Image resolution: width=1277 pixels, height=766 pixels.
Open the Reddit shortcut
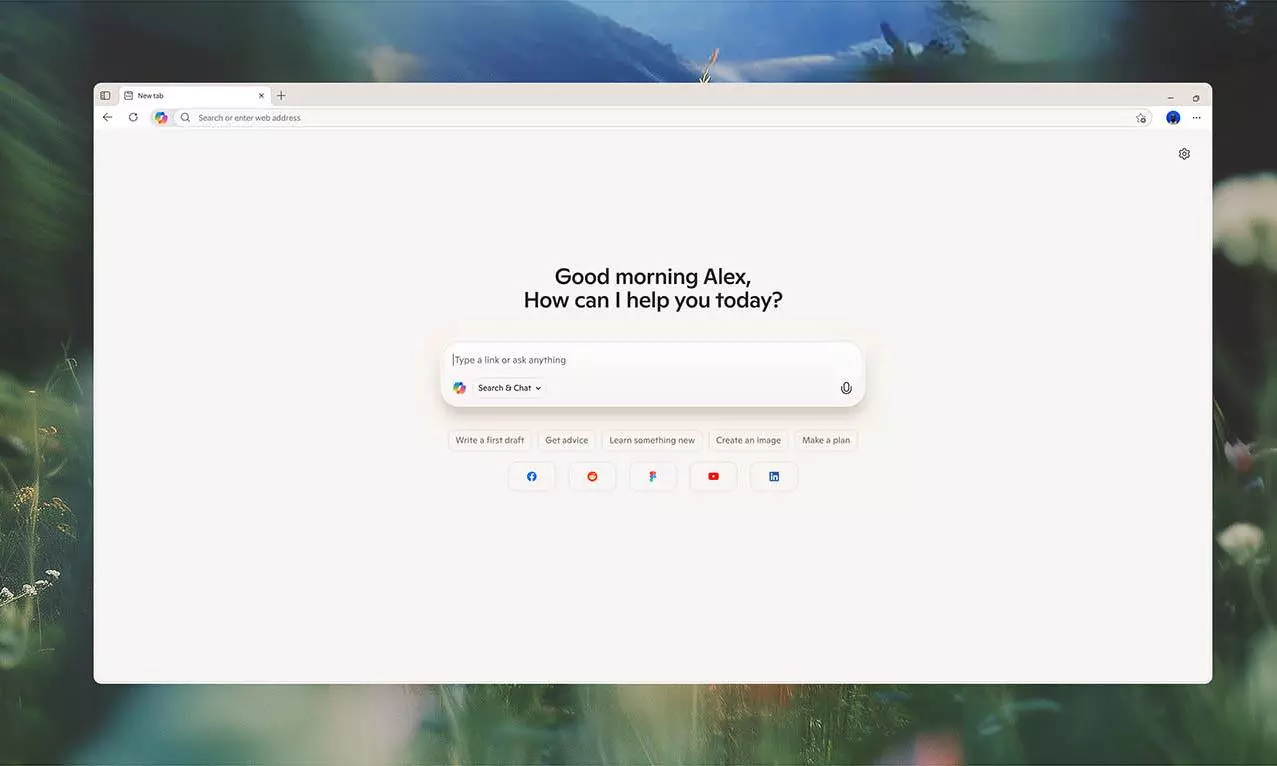tap(592, 476)
